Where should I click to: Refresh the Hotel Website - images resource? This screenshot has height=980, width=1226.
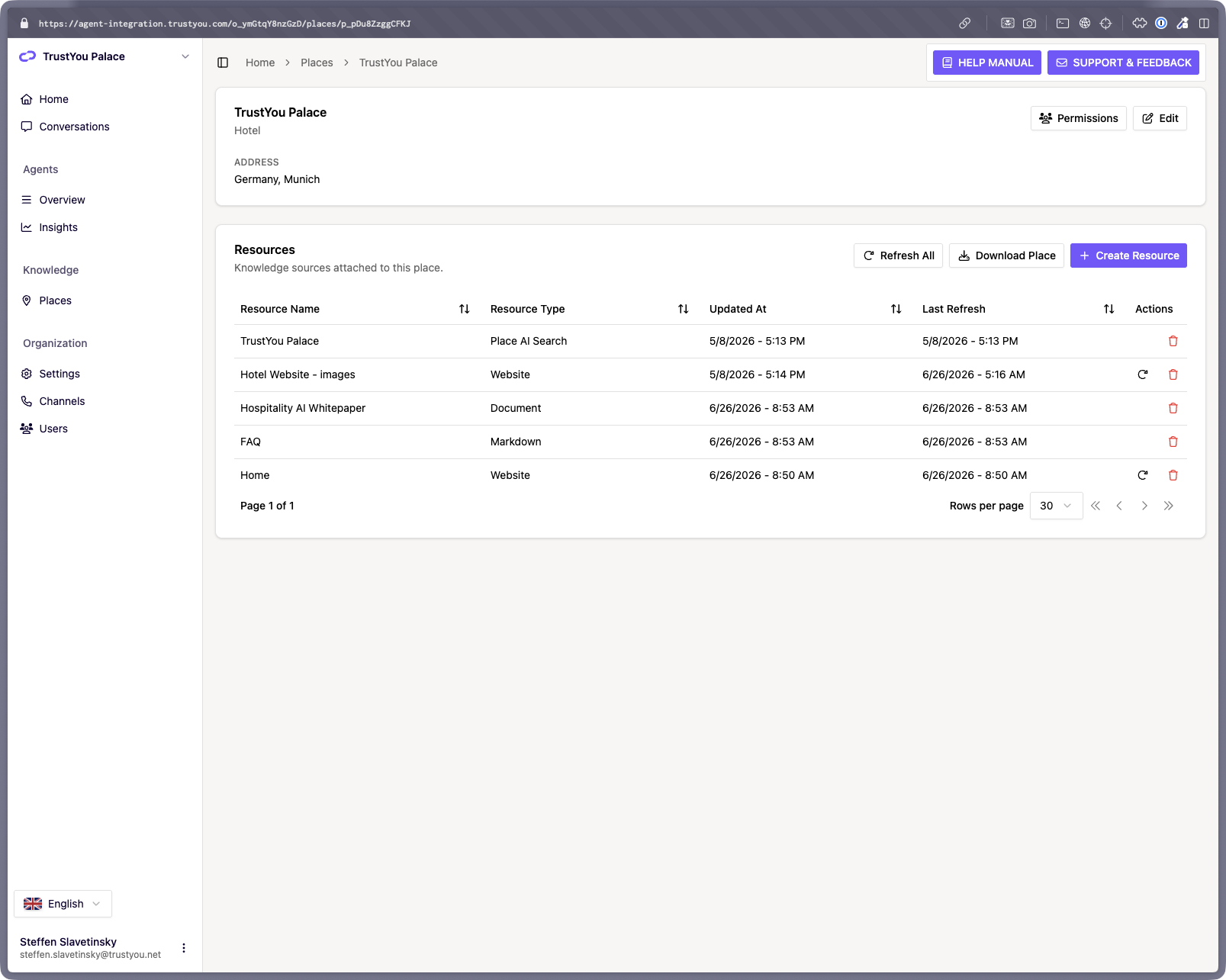pos(1143,374)
